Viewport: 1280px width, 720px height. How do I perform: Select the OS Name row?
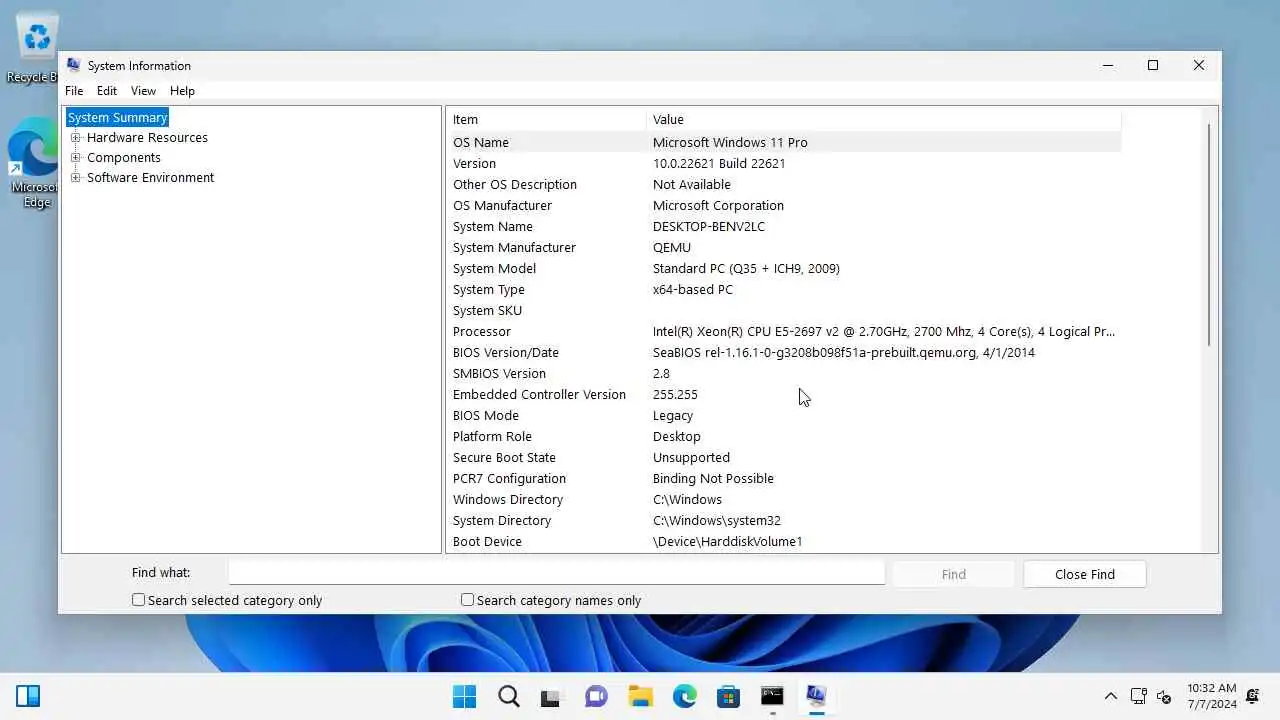[784, 142]
